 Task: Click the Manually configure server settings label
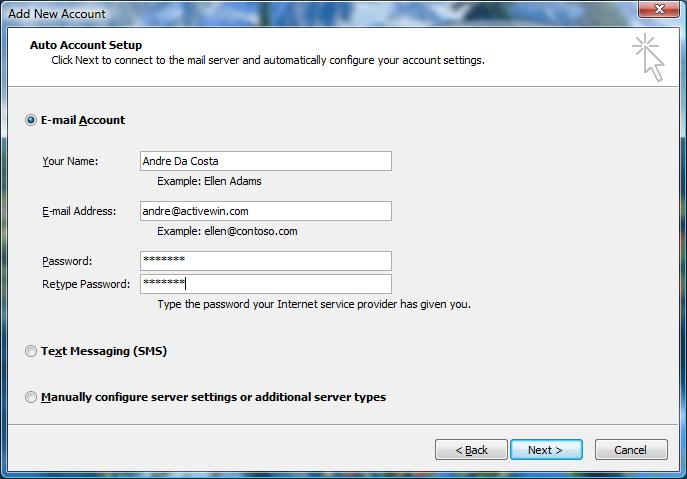coord(213,397)
